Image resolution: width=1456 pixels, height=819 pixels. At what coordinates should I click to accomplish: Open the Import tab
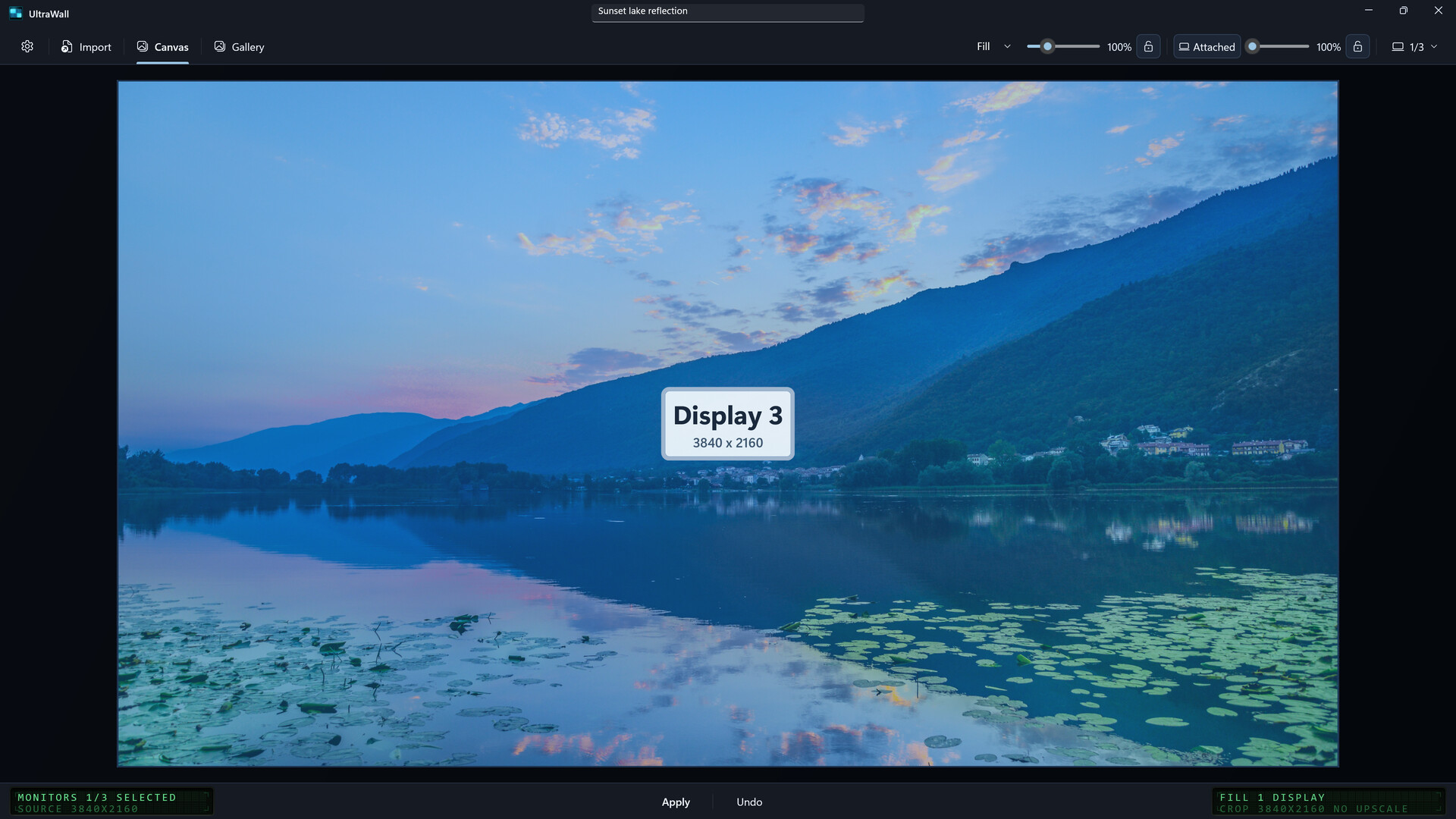(x=86, y=46)
